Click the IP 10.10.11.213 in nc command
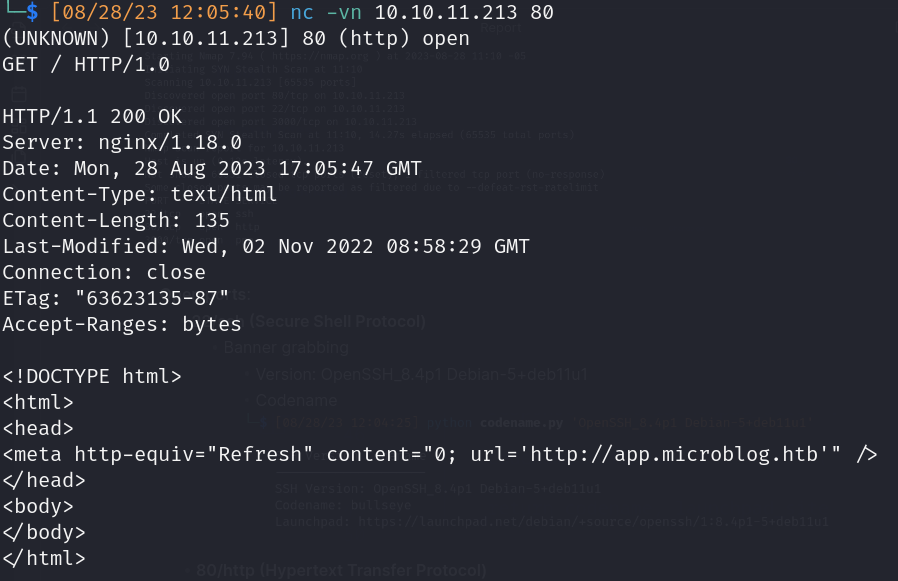The height and width of the screenshot is (581, 898). tap(446, 12)
